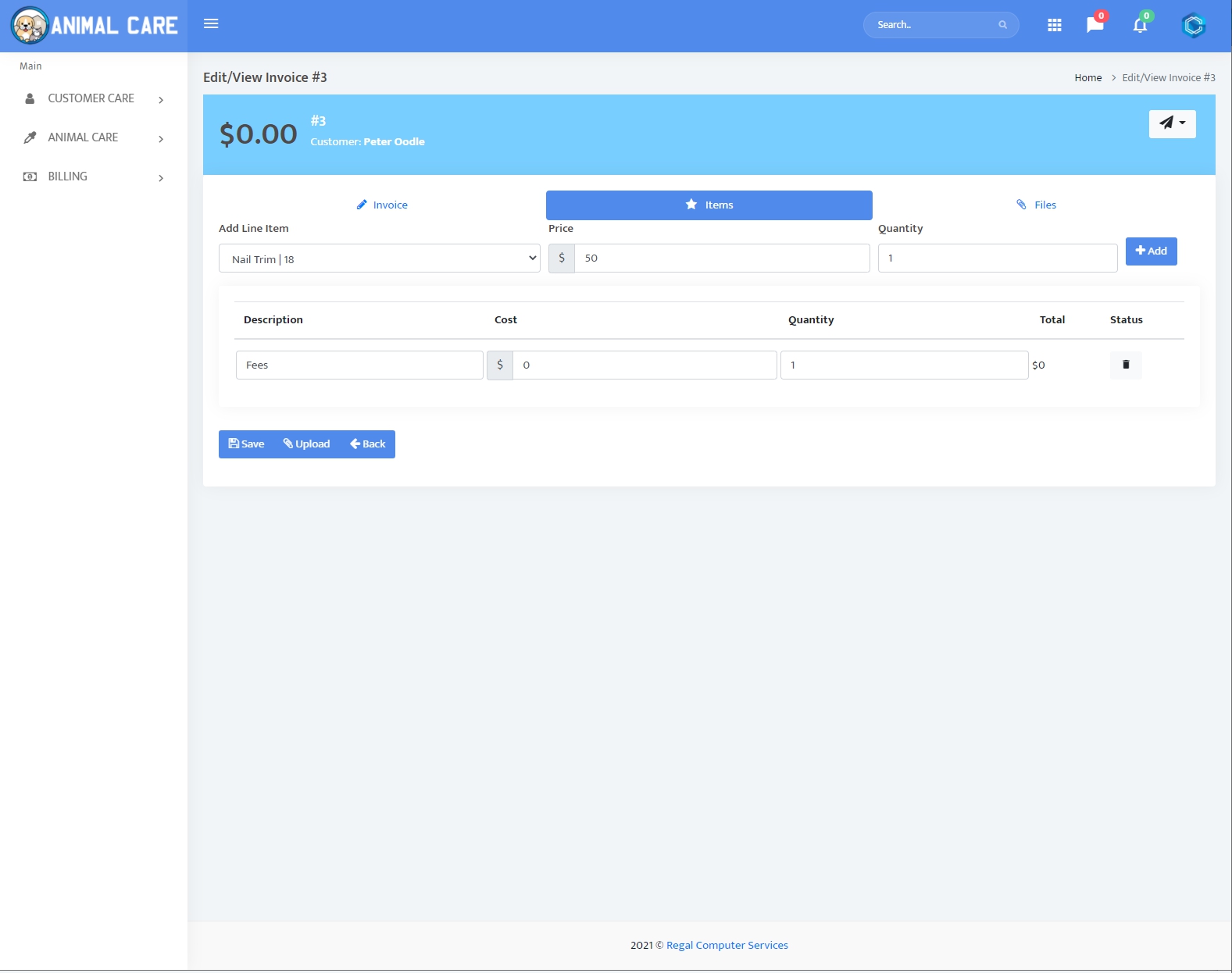
Task: Click the Edit/View Invoice #3 breadcrumb
Action: (x=1169, y=77)
